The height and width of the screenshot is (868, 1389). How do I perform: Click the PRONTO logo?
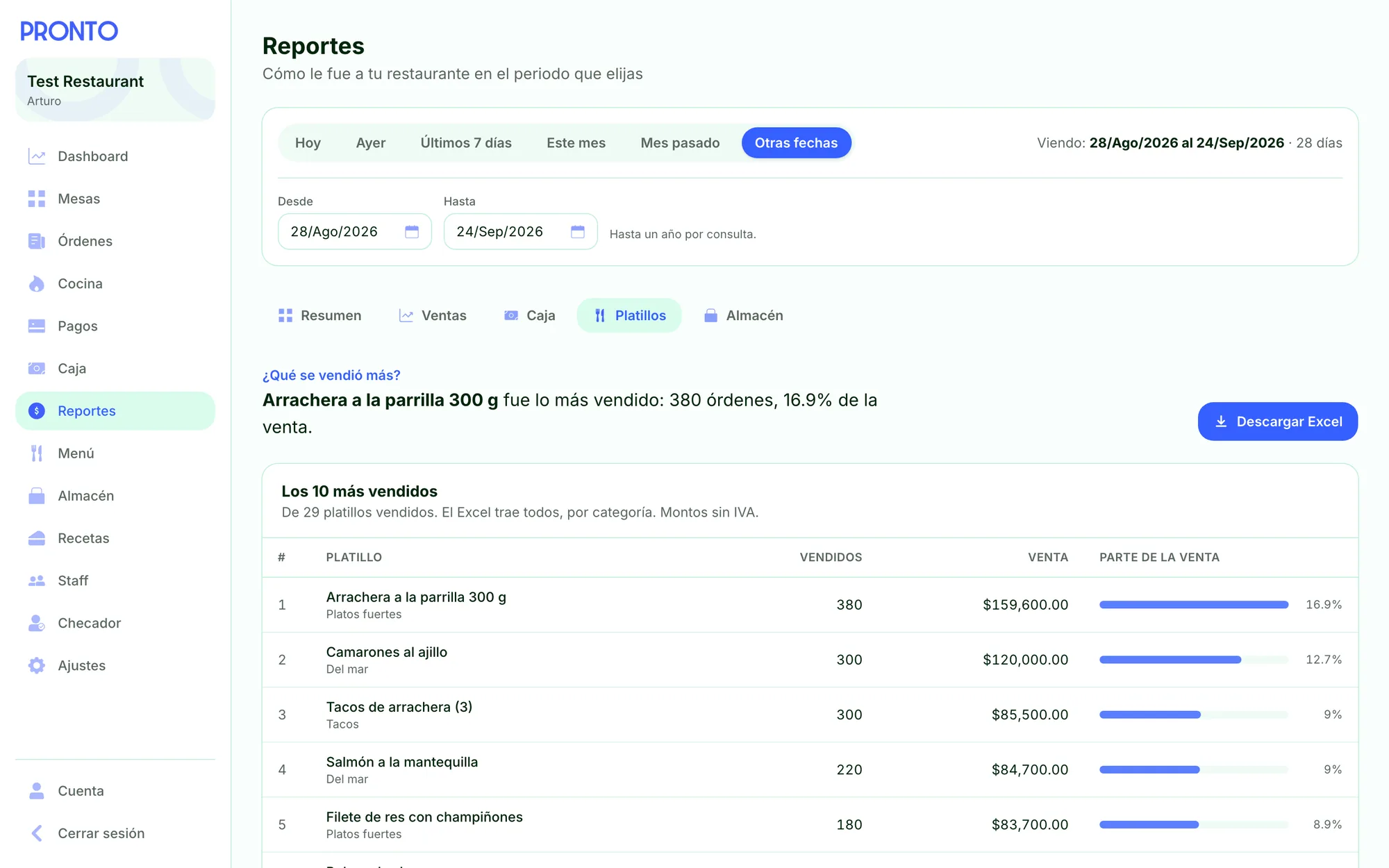69,31
